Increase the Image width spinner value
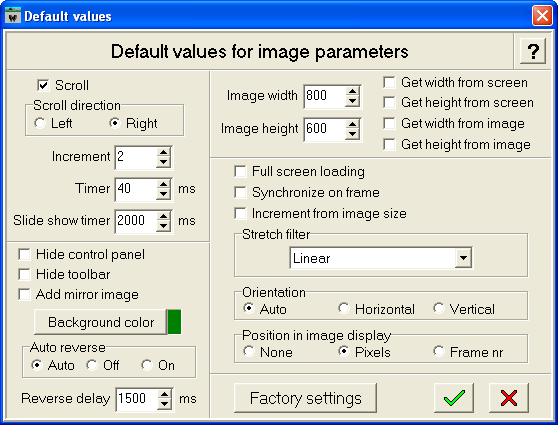This screenshot has height=425, width=558. point(352,91)
